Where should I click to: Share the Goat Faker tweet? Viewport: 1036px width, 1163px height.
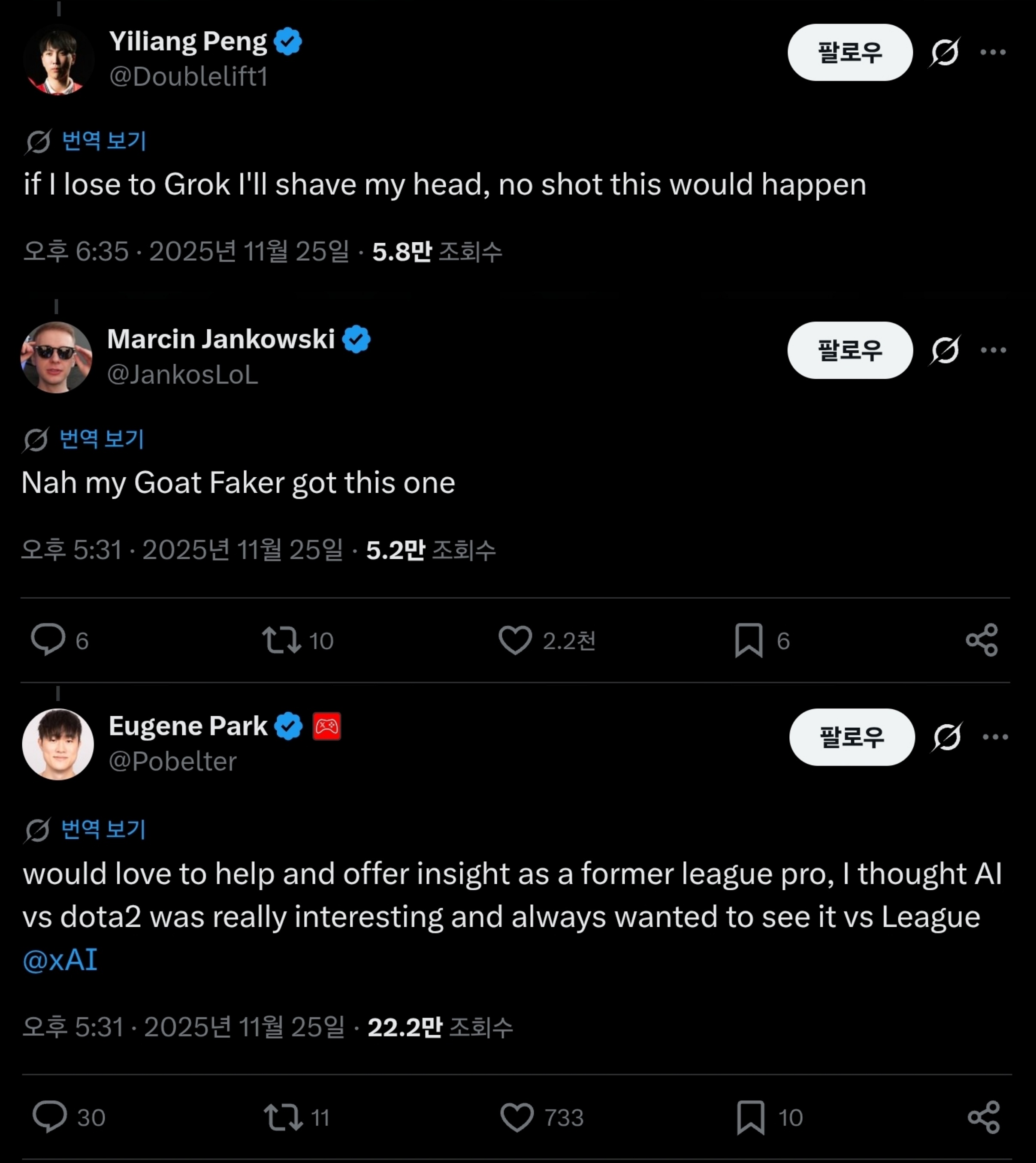click(982, 639)
